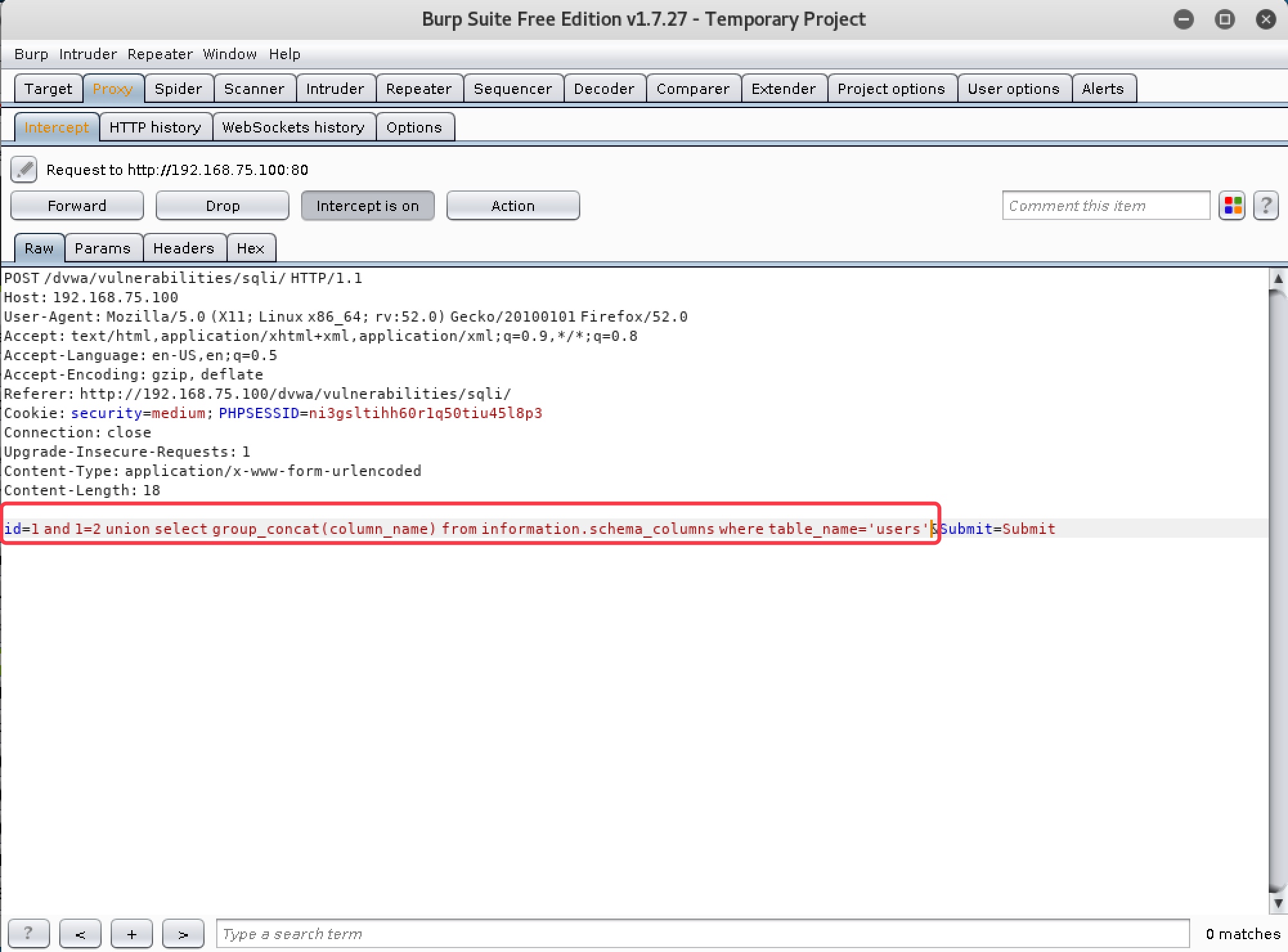Open the HTTP history sub-tab
This screenshot has width=1288, height=952.
[155, 127]
